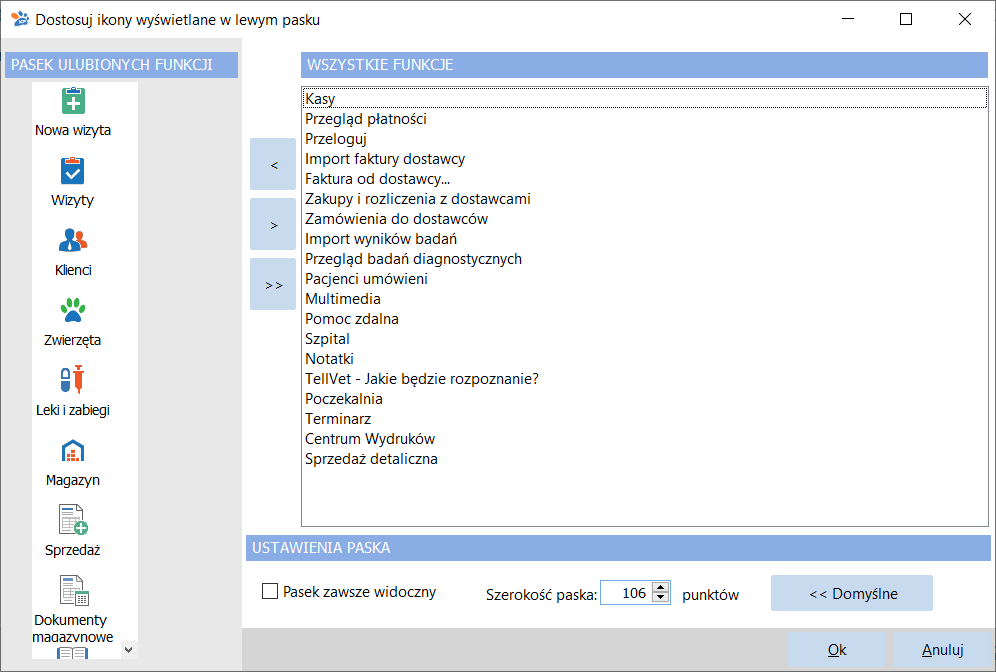996x672 pixels.
Task: Select the Magazyn warehouse icon
Action: point(73,450)
